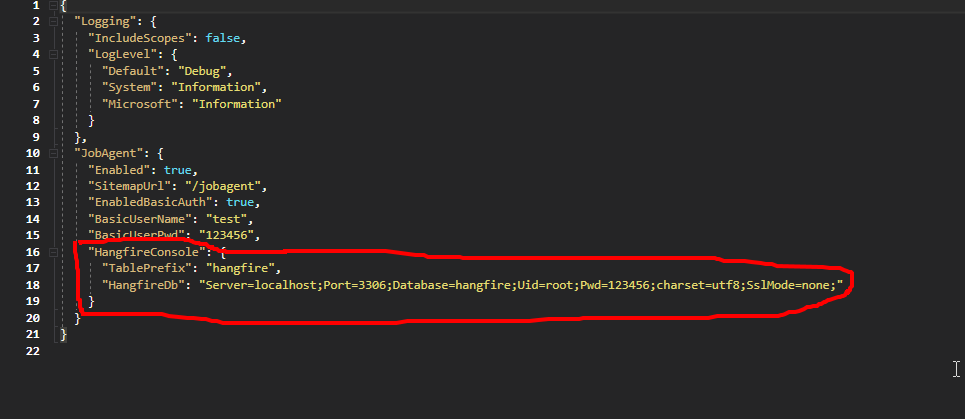965x419 pixels.
Task: Click the "Information" value on the System line
Action: coord(217,87)
